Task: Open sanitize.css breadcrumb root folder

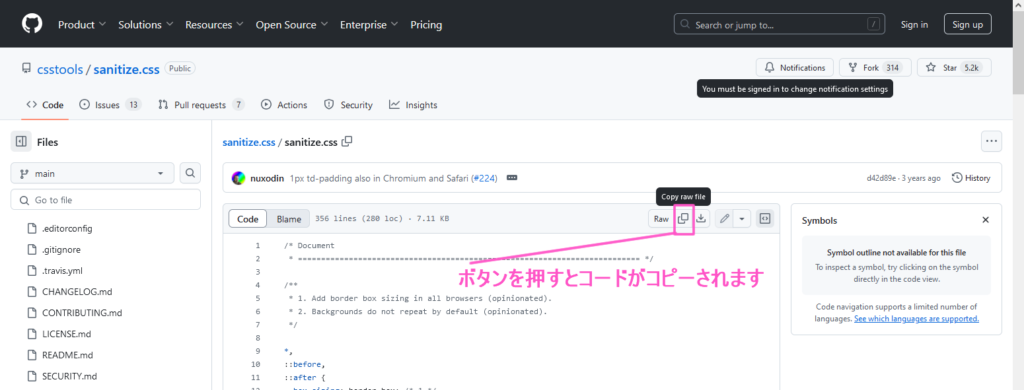Action: pyautogui.click(x=249, y=142)
